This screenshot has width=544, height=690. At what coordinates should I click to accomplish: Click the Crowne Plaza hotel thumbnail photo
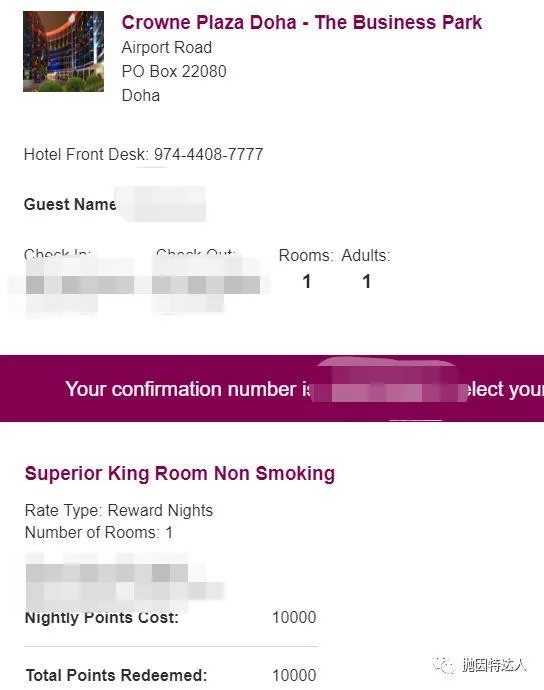pos(63,51)
